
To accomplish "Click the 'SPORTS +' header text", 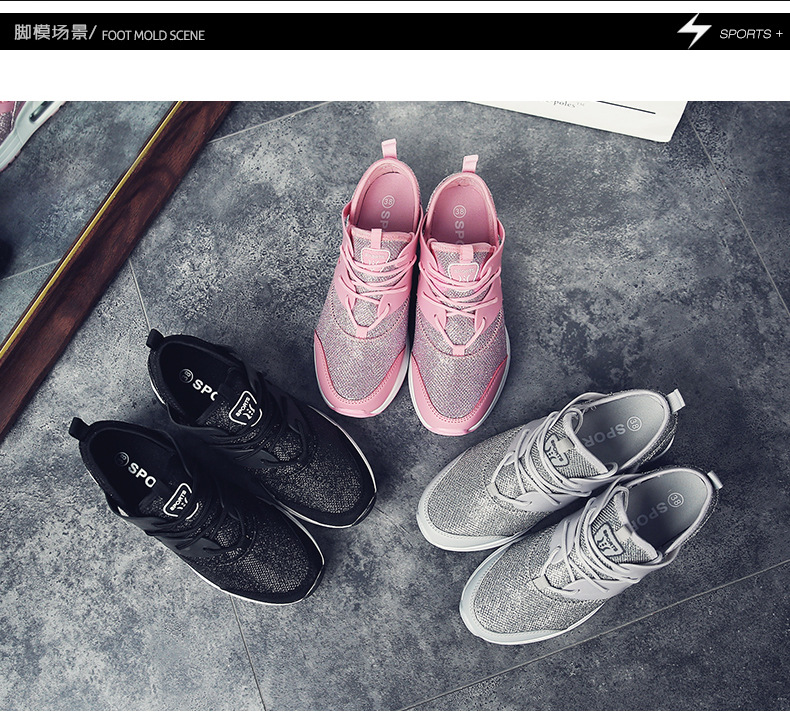I will coord(751,34).
